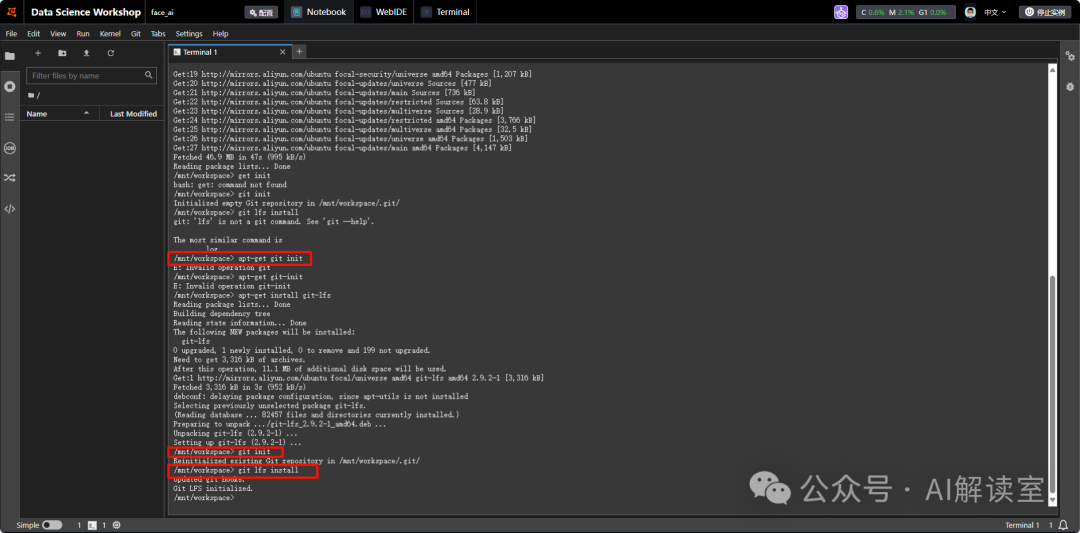Open the Settings menu
The image size is (1080, 533).
(189, 33)
